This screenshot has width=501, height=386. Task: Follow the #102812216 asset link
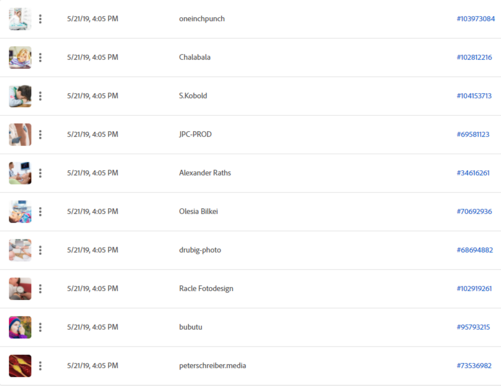pyautogui.click(x=474, y=57)
